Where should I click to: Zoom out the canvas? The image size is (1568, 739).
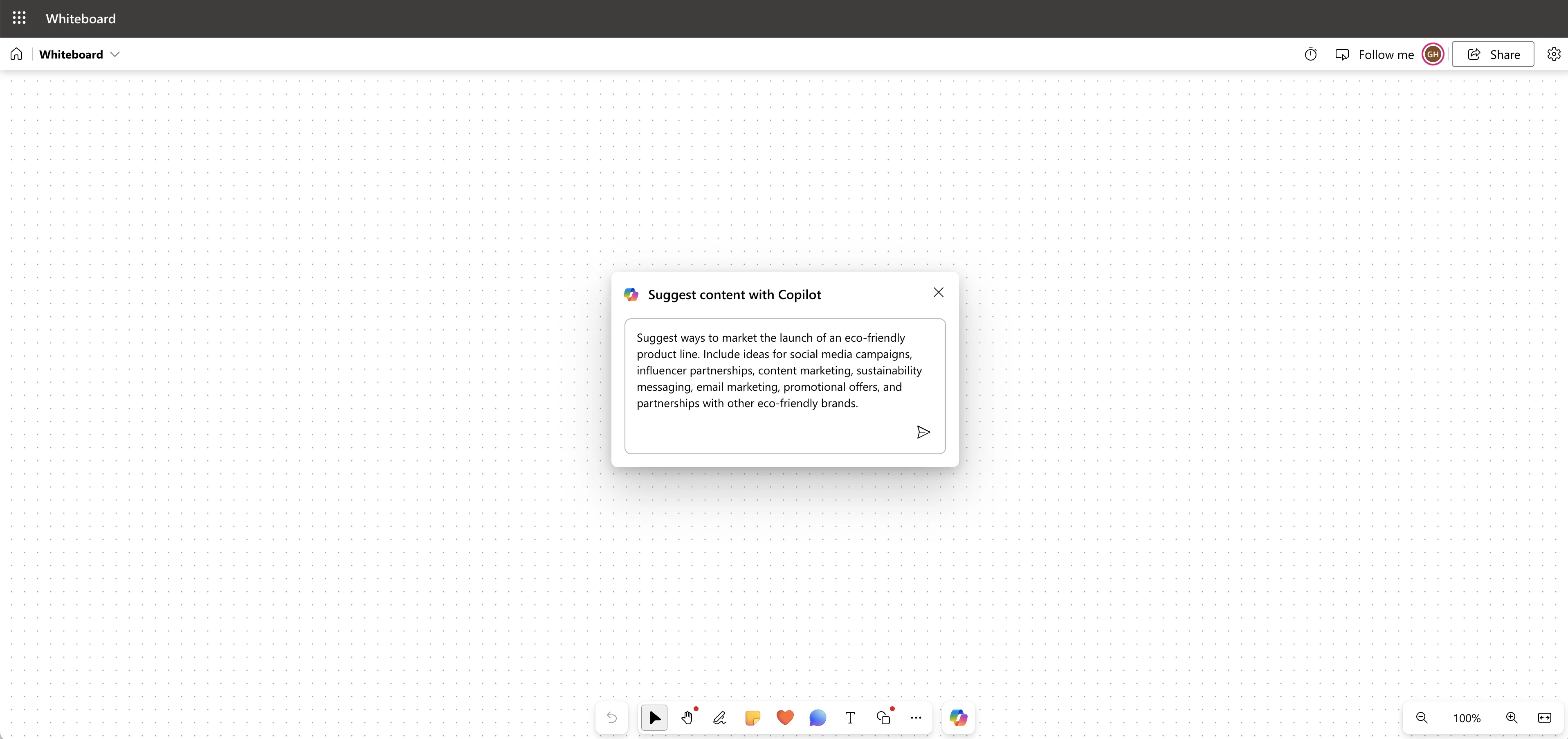(1421, 718)
